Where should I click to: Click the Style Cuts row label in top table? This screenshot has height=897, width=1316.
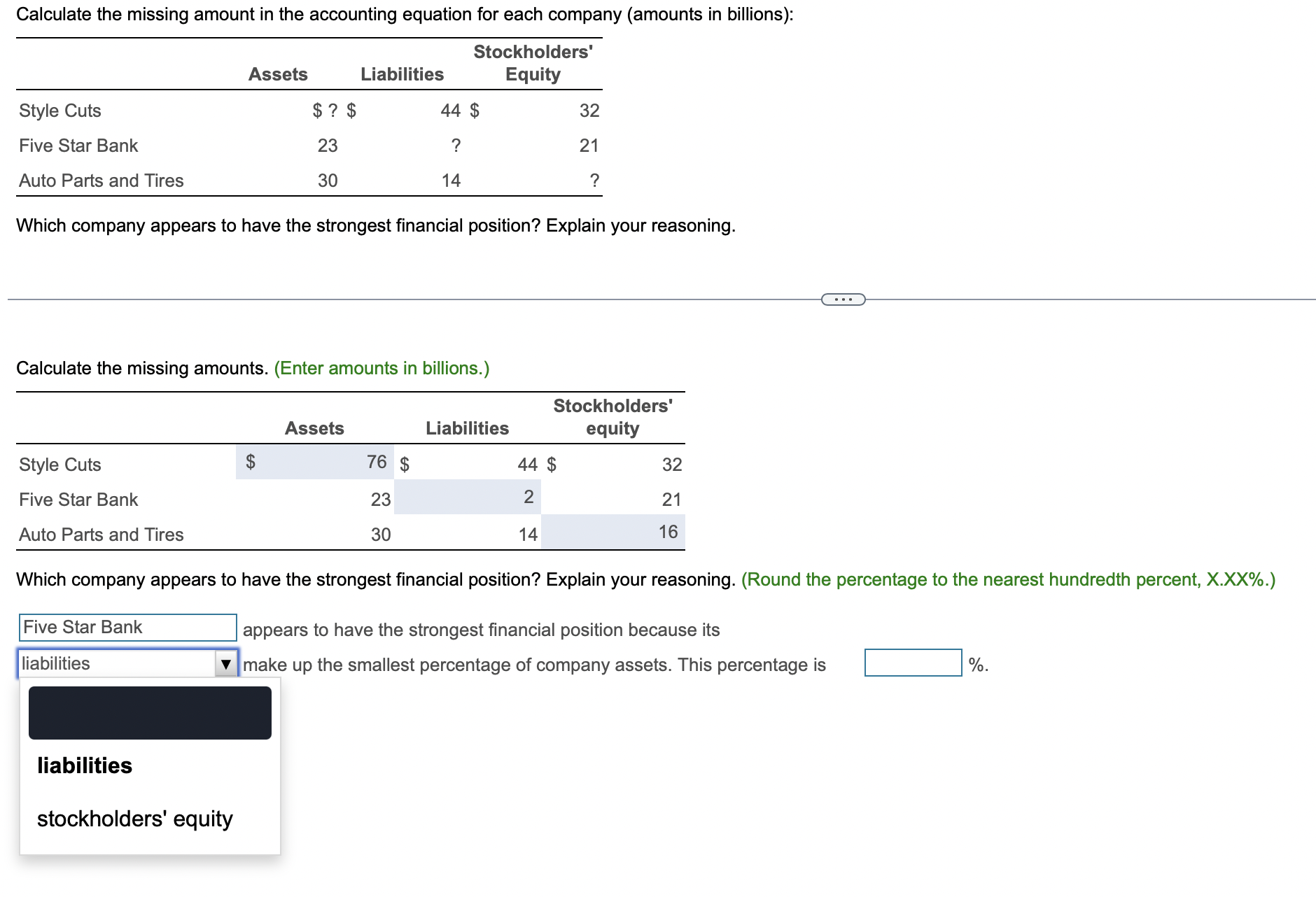(x=59, y=110)
